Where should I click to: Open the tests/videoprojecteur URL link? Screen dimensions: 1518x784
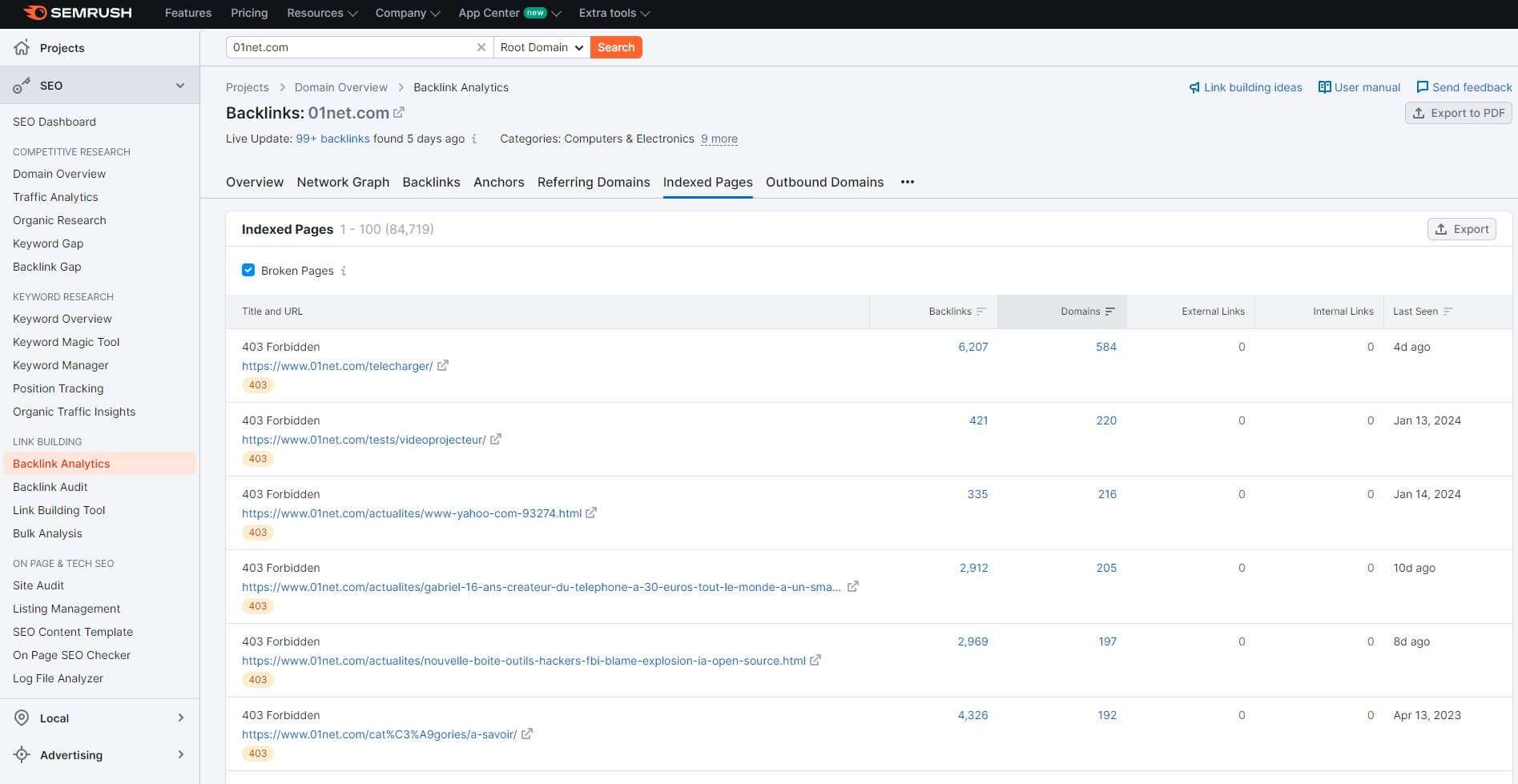pyautogui.click(x=364, y=440)
